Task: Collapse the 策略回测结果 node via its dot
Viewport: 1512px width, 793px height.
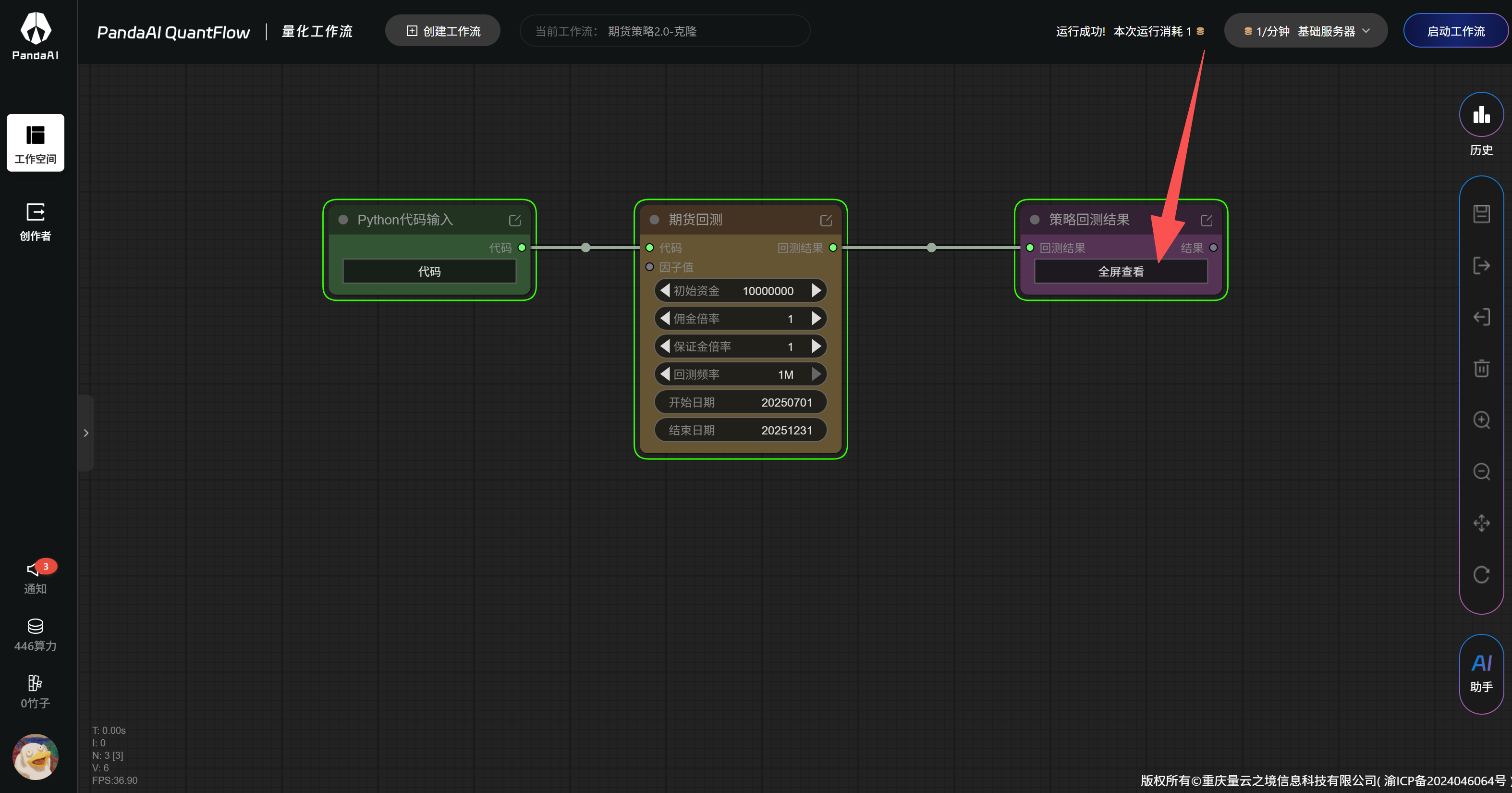Action: click(1035, 220)
